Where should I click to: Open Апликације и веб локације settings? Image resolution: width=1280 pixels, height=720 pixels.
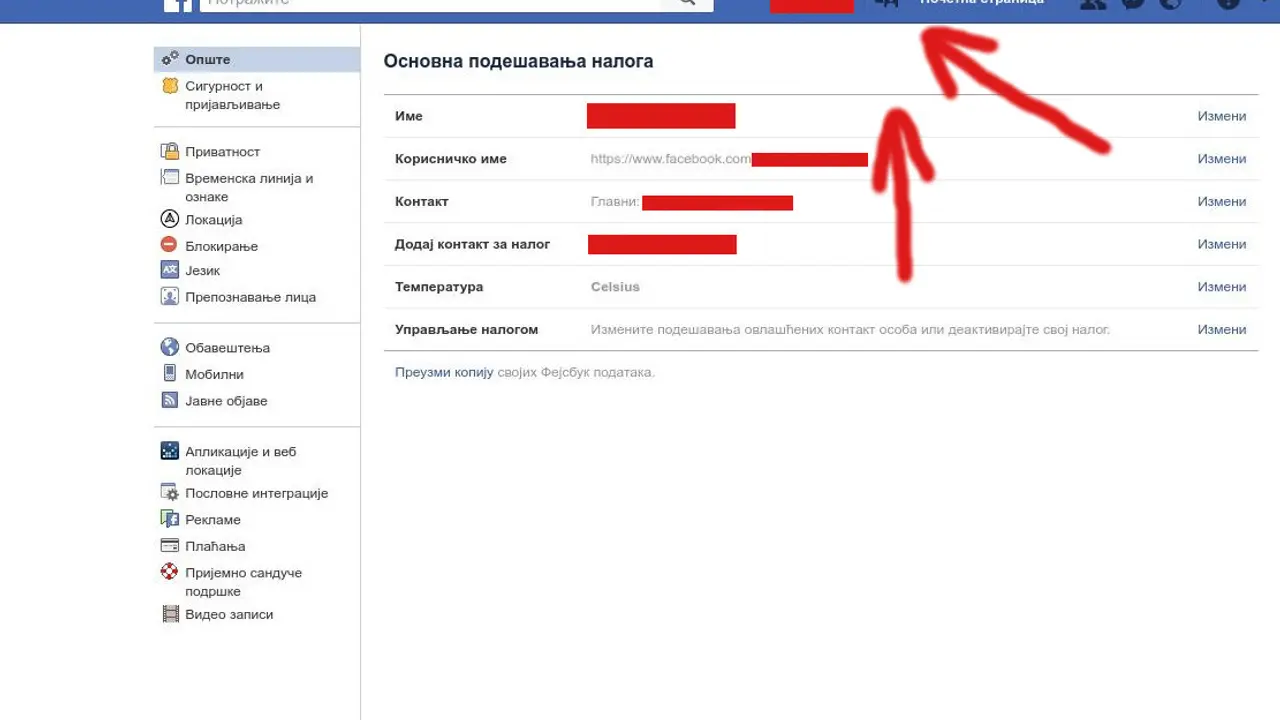(240, 460)
